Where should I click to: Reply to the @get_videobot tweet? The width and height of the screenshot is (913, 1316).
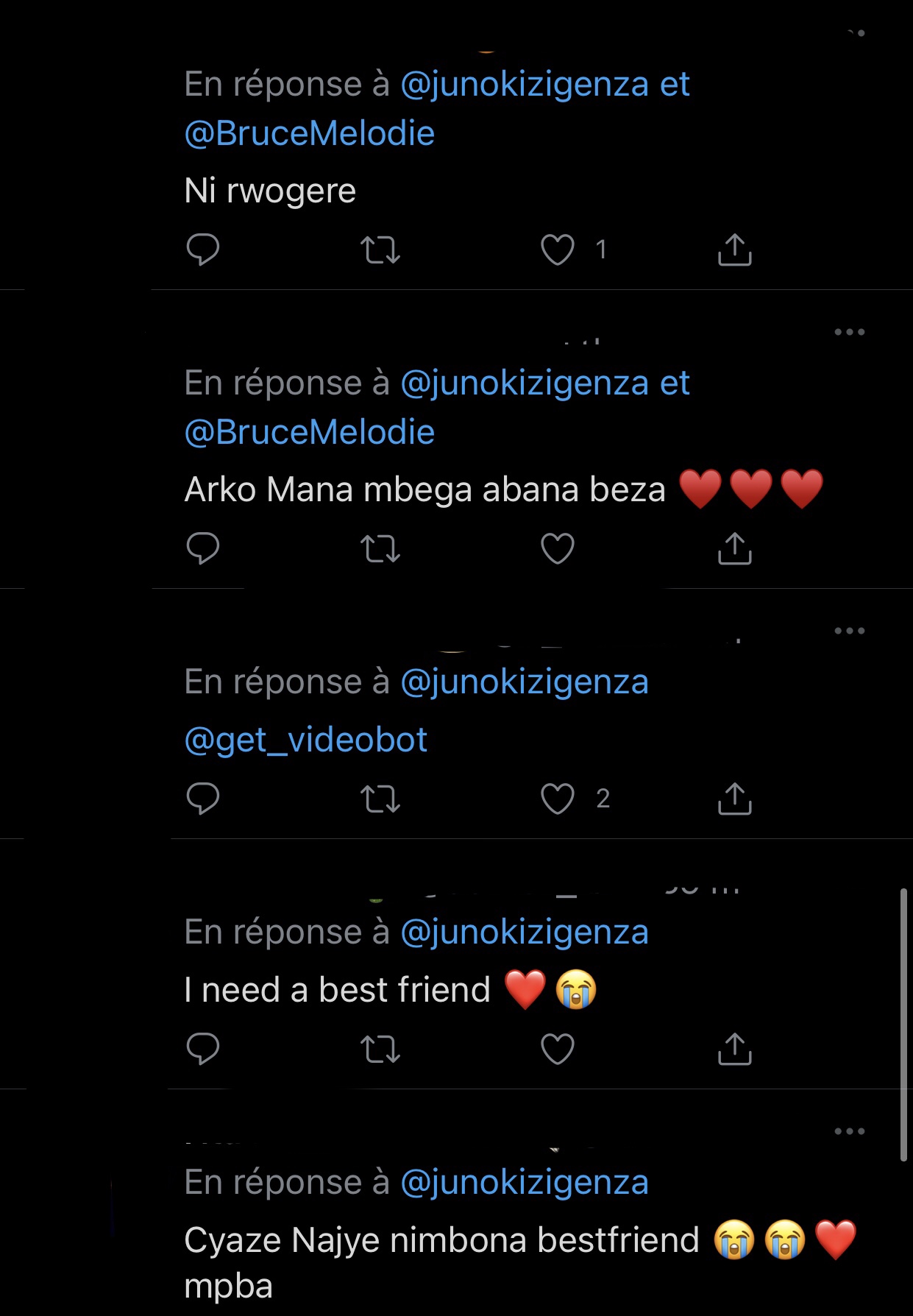coord(203,799)
